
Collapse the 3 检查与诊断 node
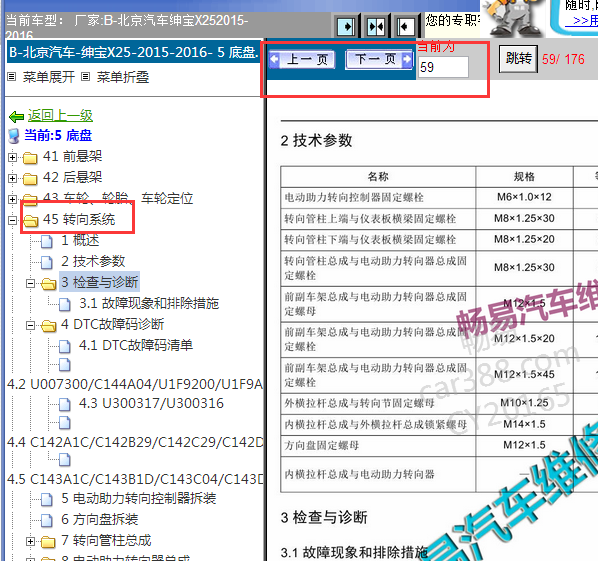tap(31, 283)
